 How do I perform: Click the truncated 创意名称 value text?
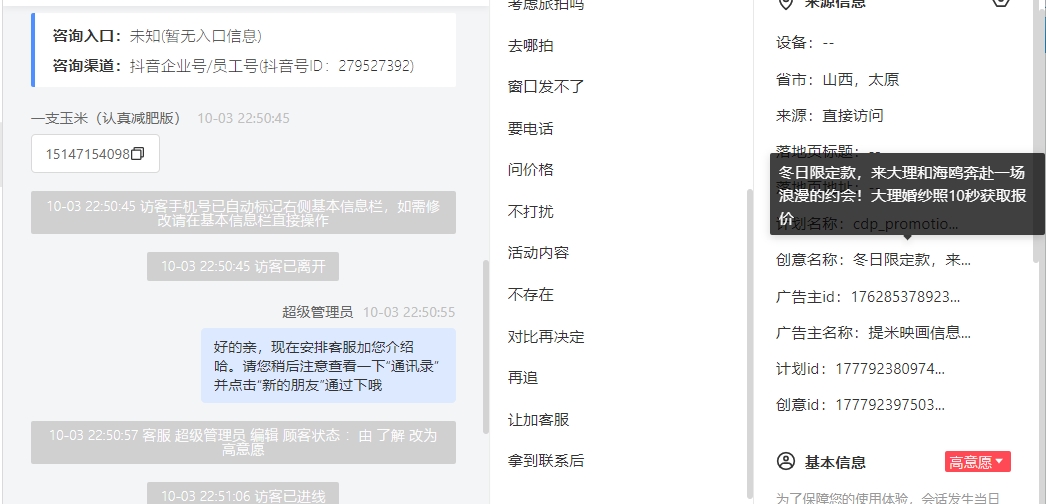point(912,260)
